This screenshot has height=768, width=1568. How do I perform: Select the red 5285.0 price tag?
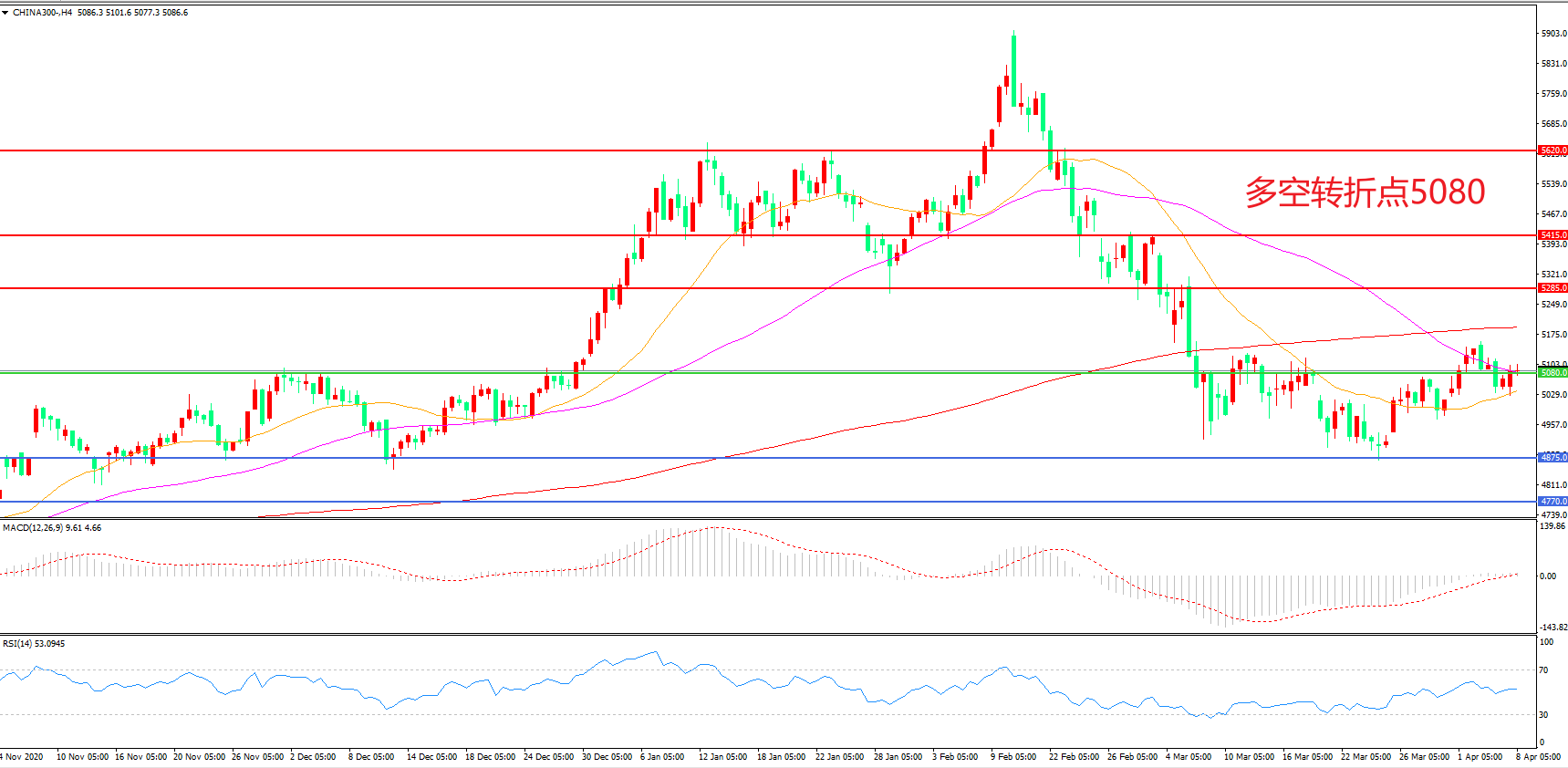point(1552,288)
